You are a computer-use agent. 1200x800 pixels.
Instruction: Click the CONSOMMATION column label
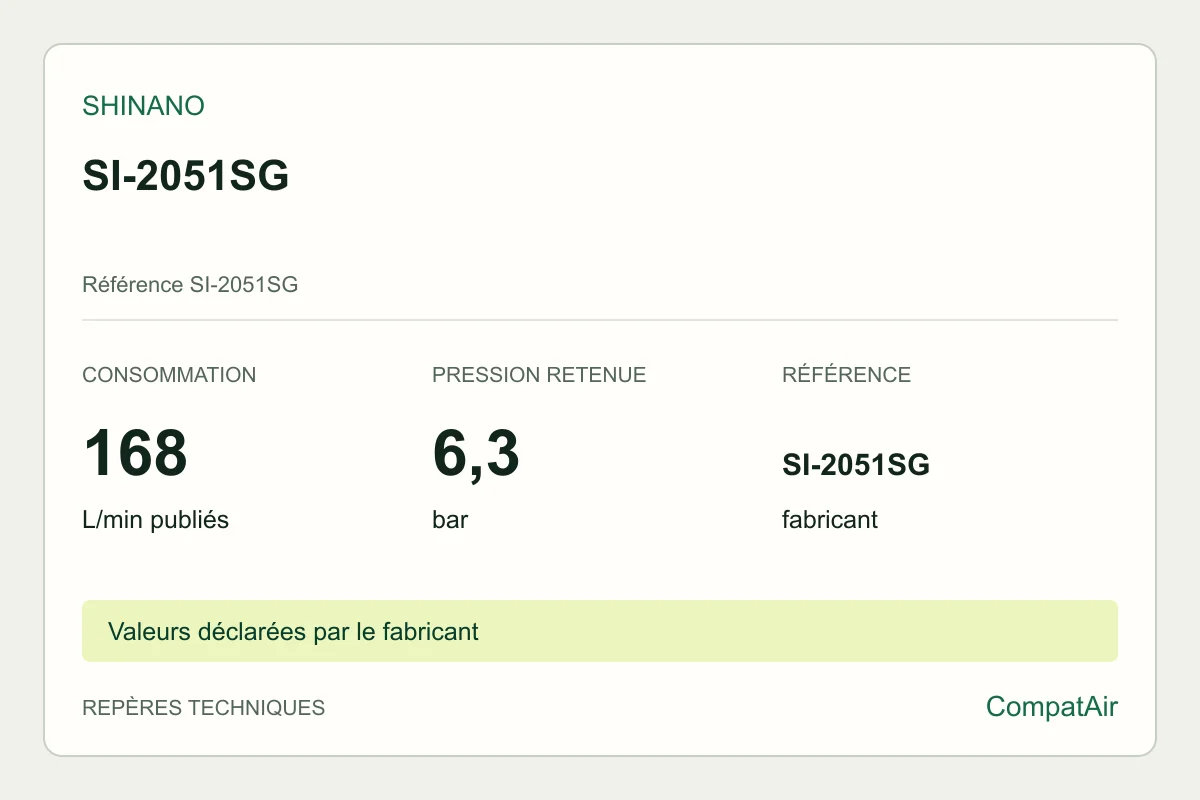point(169,375)
